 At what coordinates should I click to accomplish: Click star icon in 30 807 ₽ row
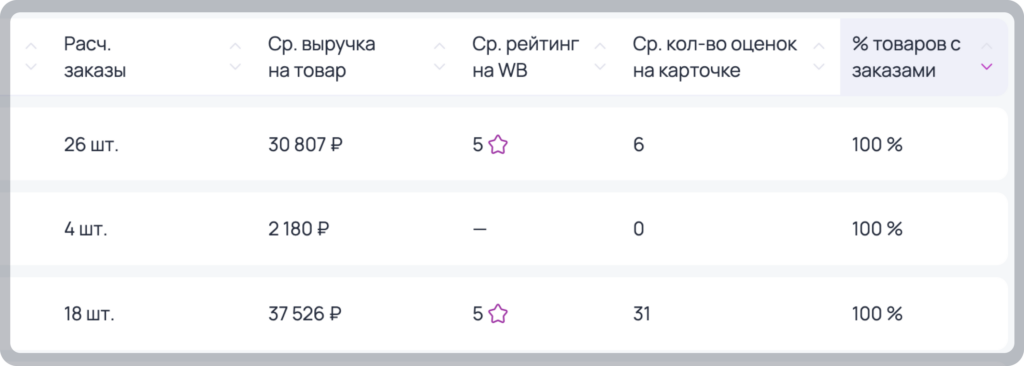(498, 144)
